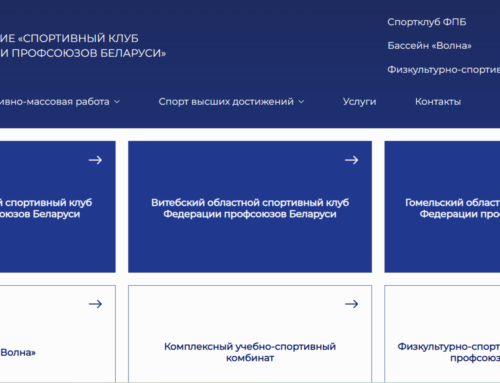The image size is (500, 383).
Task: Open the Гомельский областной card
Action: pos(442,207)
